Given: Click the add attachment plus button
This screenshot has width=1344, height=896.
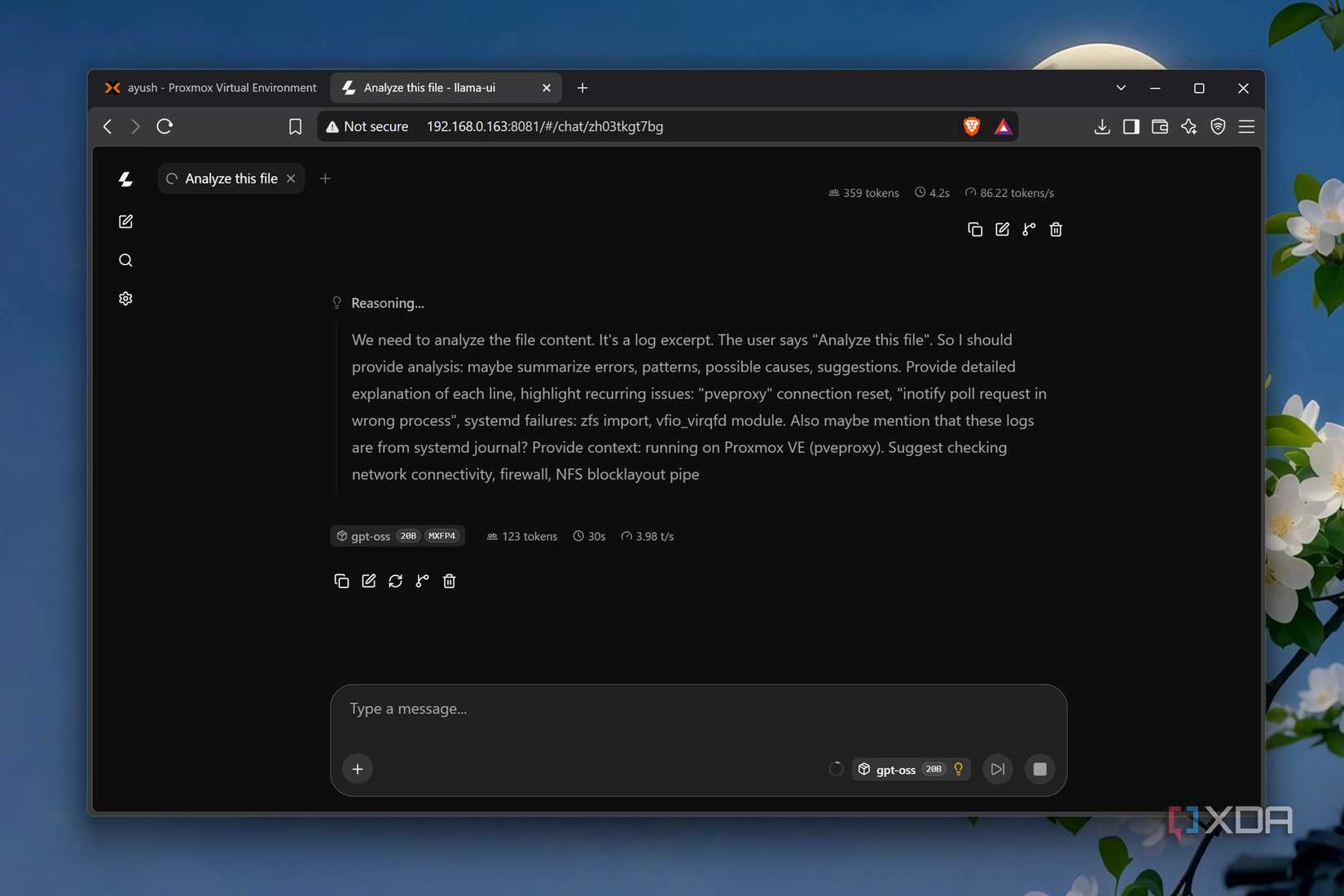Looking at the screenshot, I should tap(358, 769).
